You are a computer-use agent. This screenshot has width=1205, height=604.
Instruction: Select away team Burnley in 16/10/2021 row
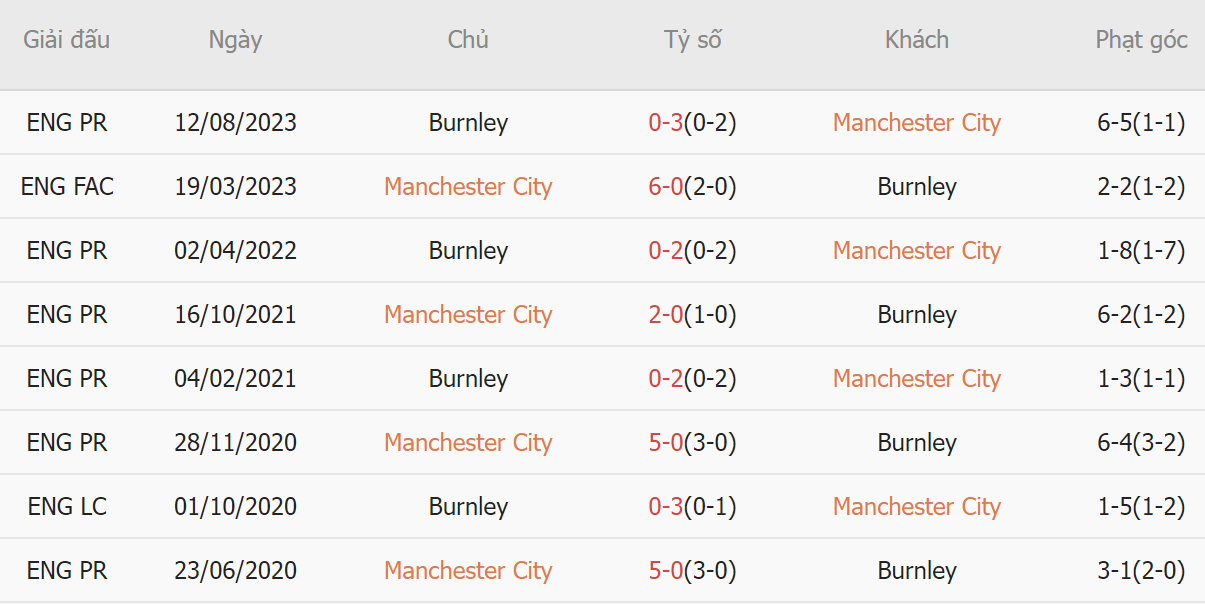click(x=916, y=315)
